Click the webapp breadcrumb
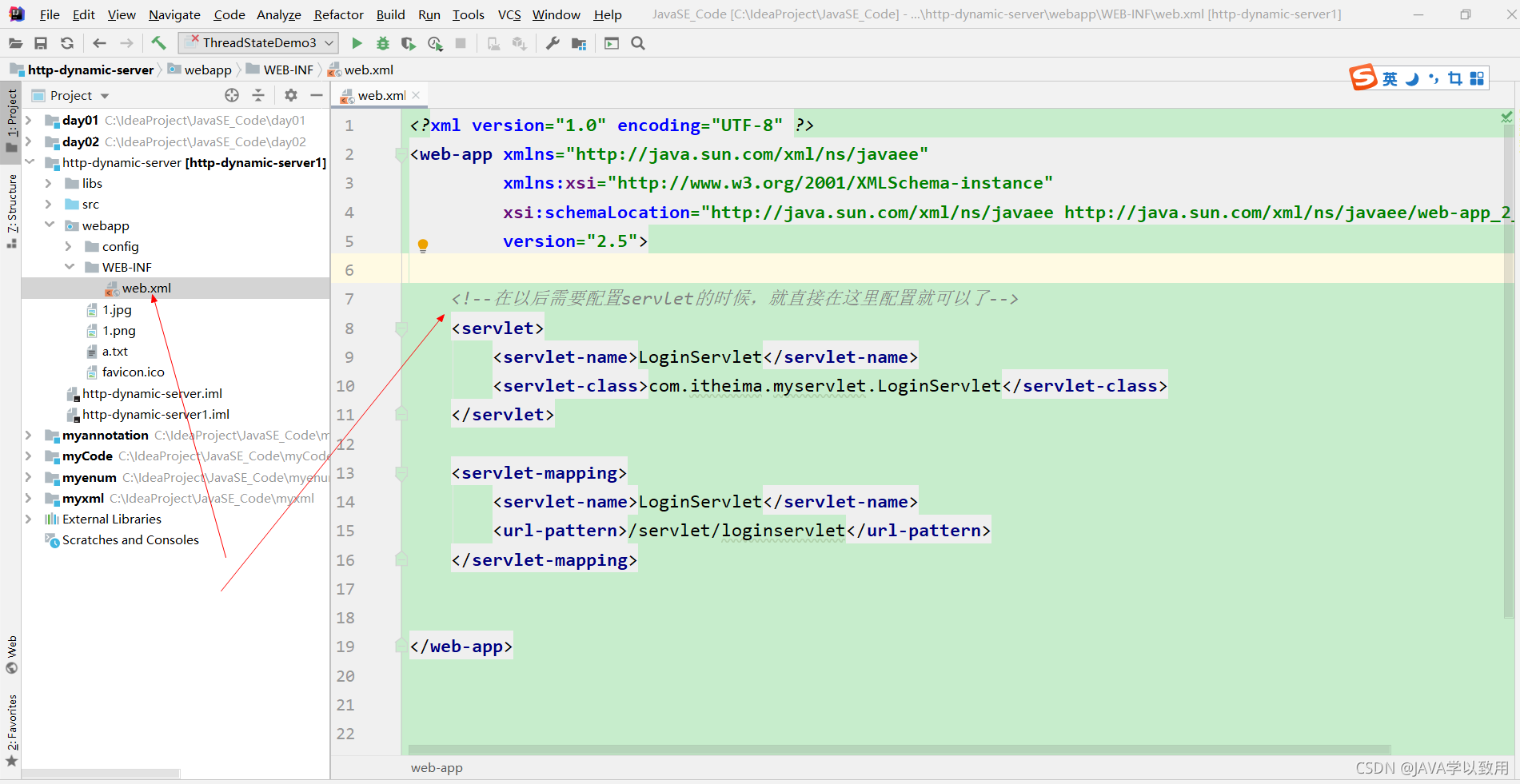This screenshot has height=784, width=1520. pyautogui.click(x=200, y=70)
